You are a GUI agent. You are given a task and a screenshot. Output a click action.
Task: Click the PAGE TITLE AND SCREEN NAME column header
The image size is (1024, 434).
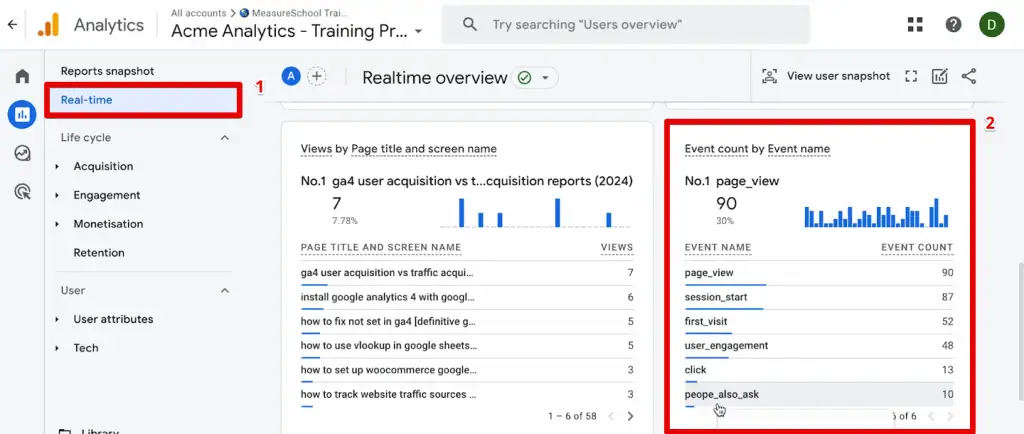point(381,247)
